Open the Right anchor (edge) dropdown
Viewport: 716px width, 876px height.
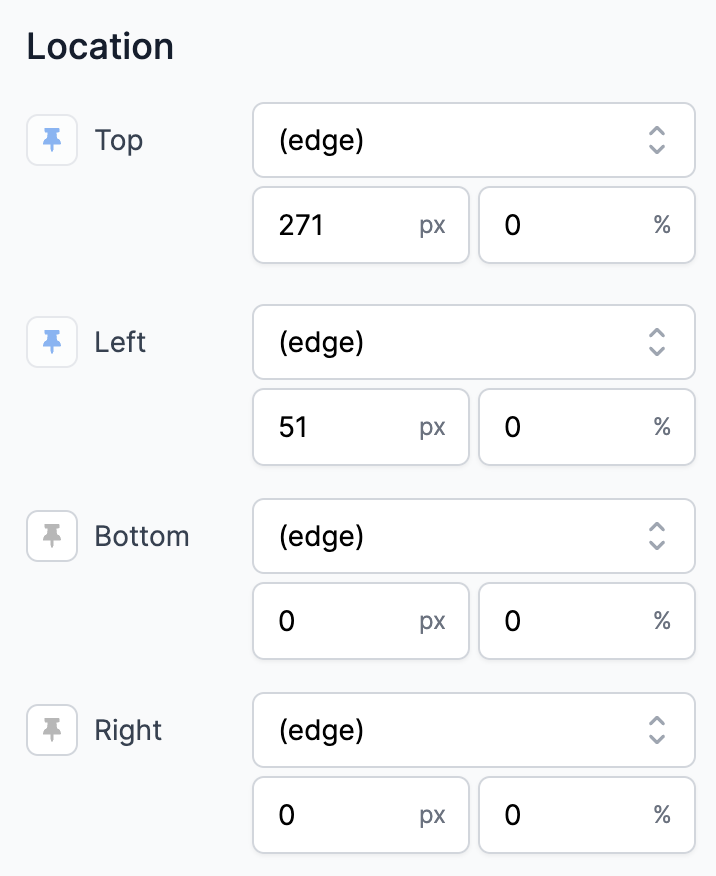(474, 730)
